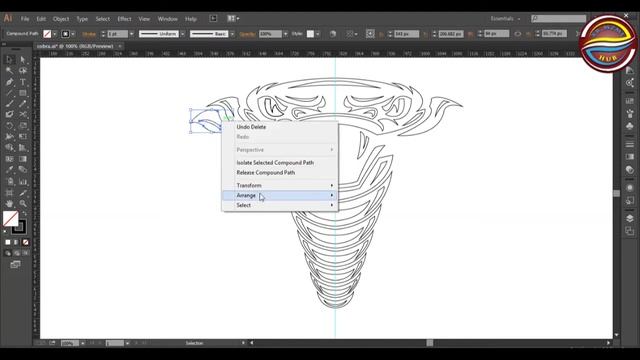
Task: Click the toolbar Stroke swatch
Action: (20, 227)
